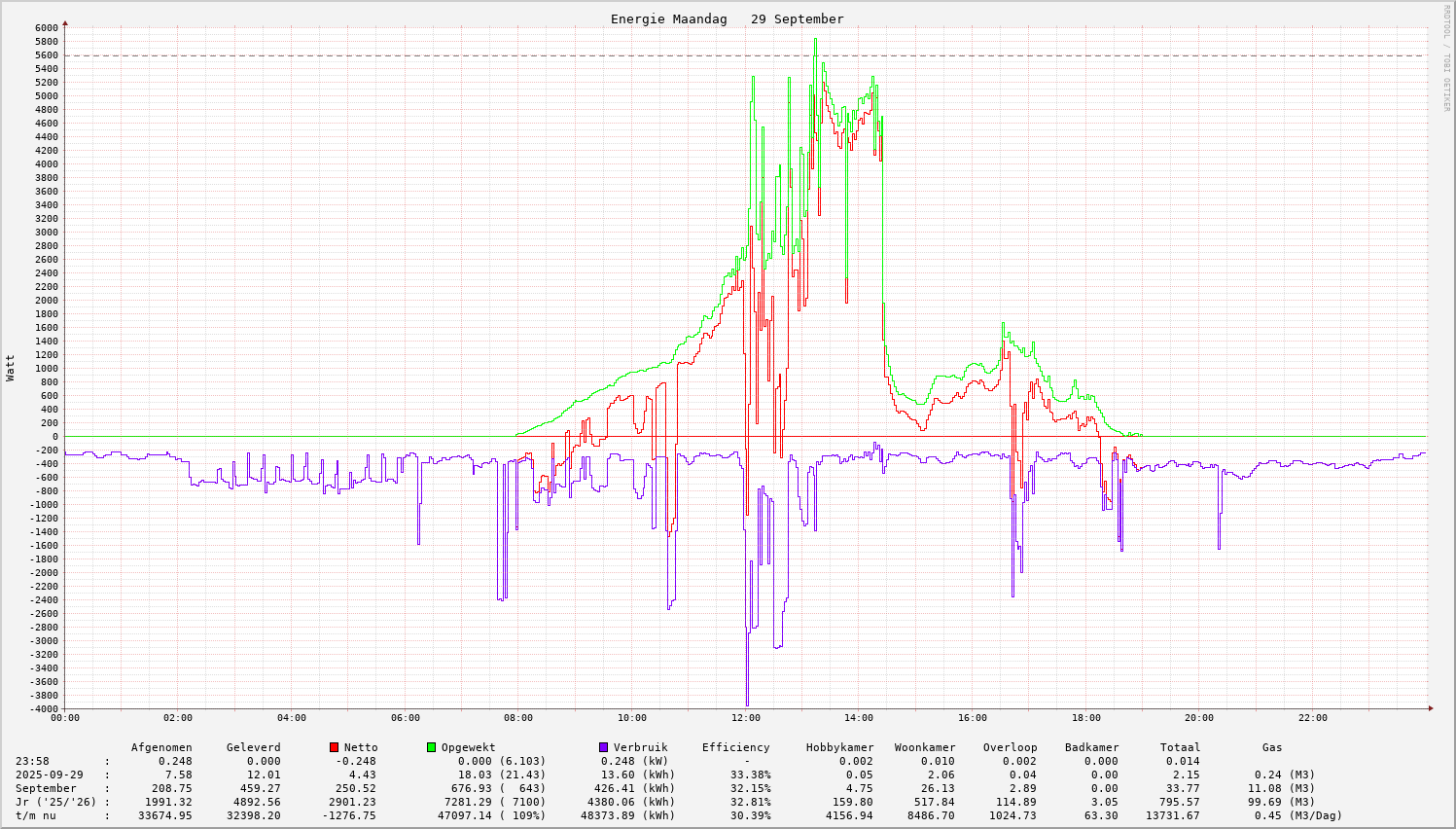
Task: Click the 2025-09-29 date row label
Action: [x=49, y=775]
